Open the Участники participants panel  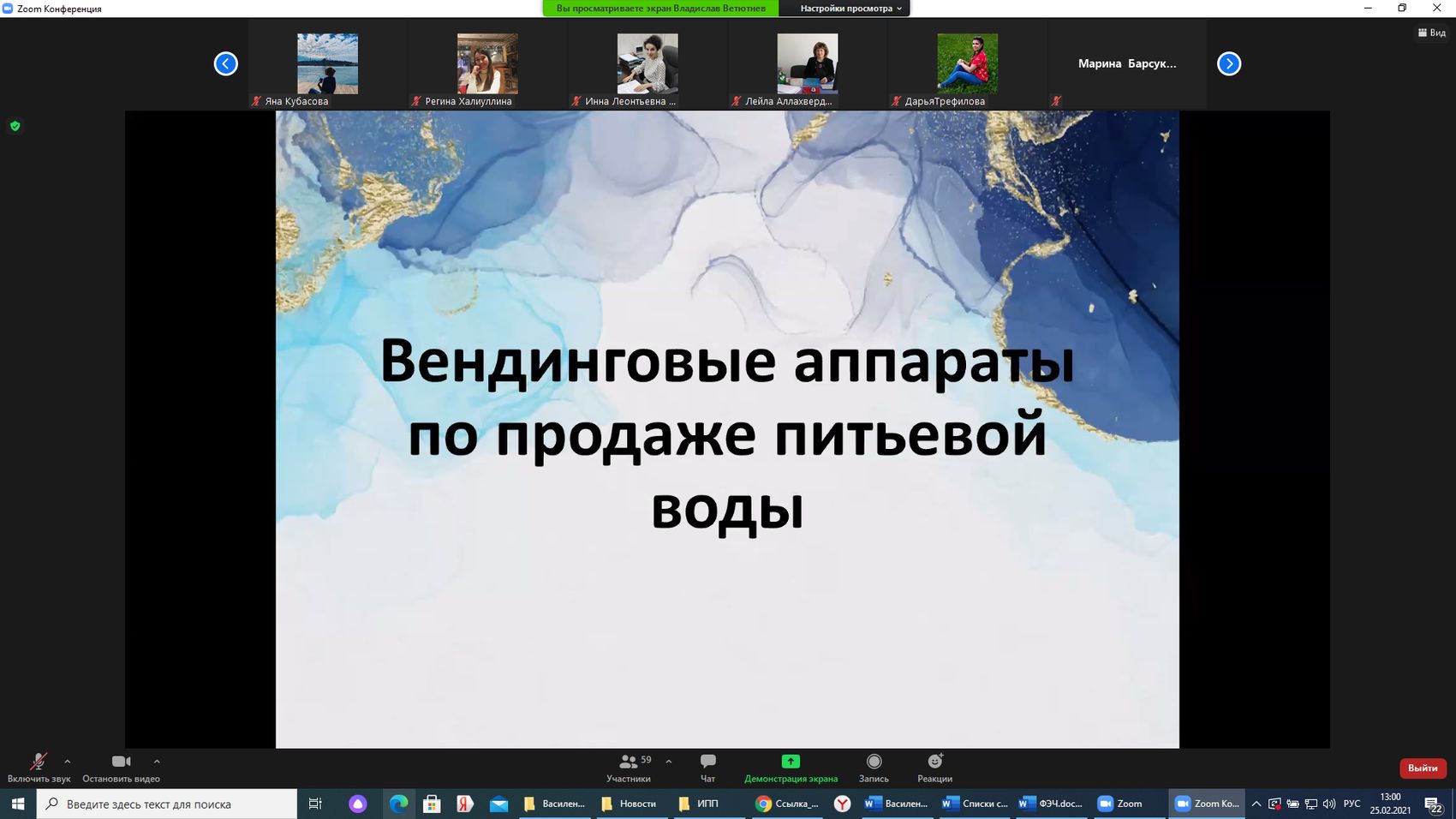point(629,767)
